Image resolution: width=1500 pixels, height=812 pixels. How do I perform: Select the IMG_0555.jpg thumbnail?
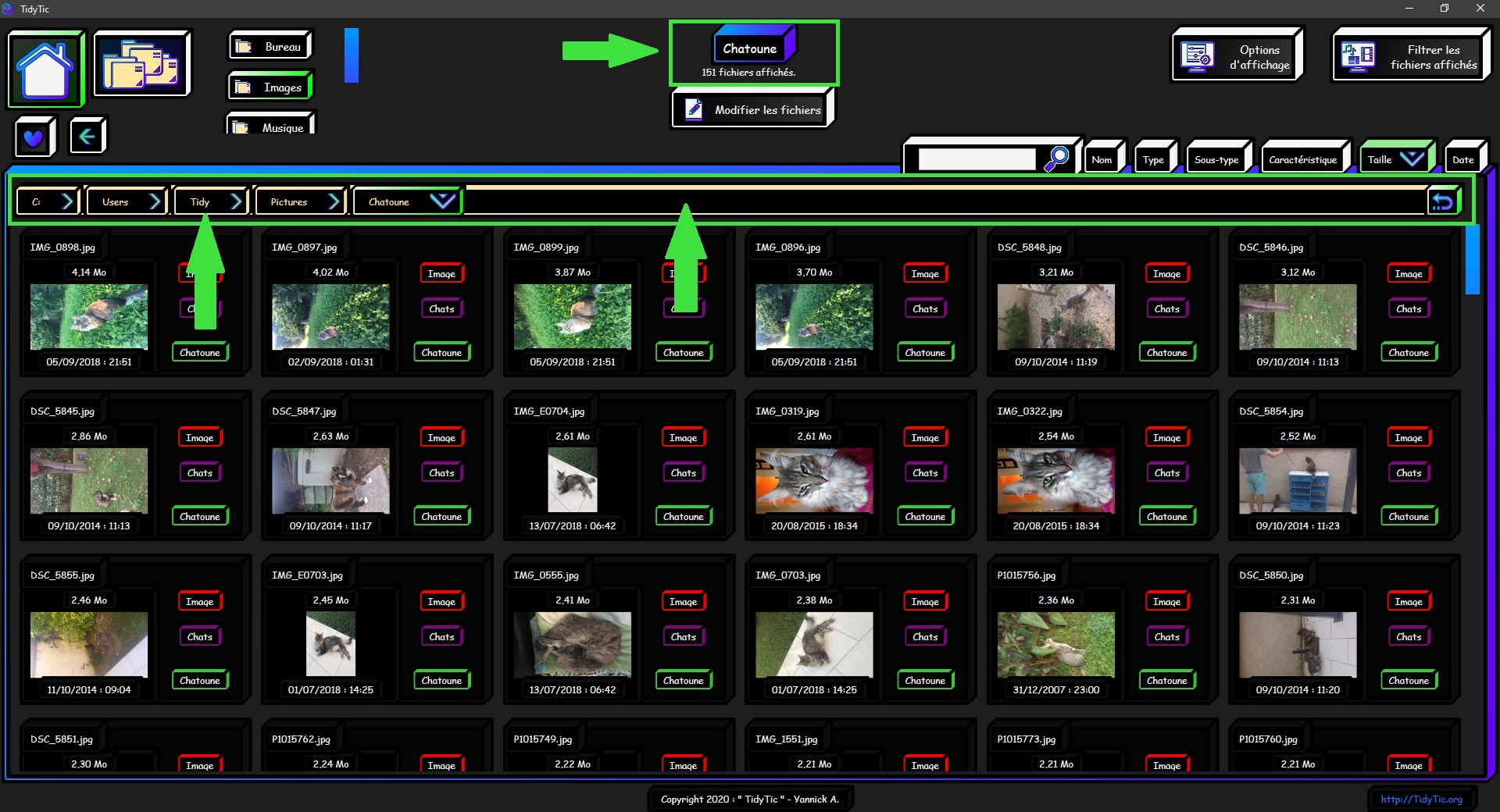(x=573, y=644)
